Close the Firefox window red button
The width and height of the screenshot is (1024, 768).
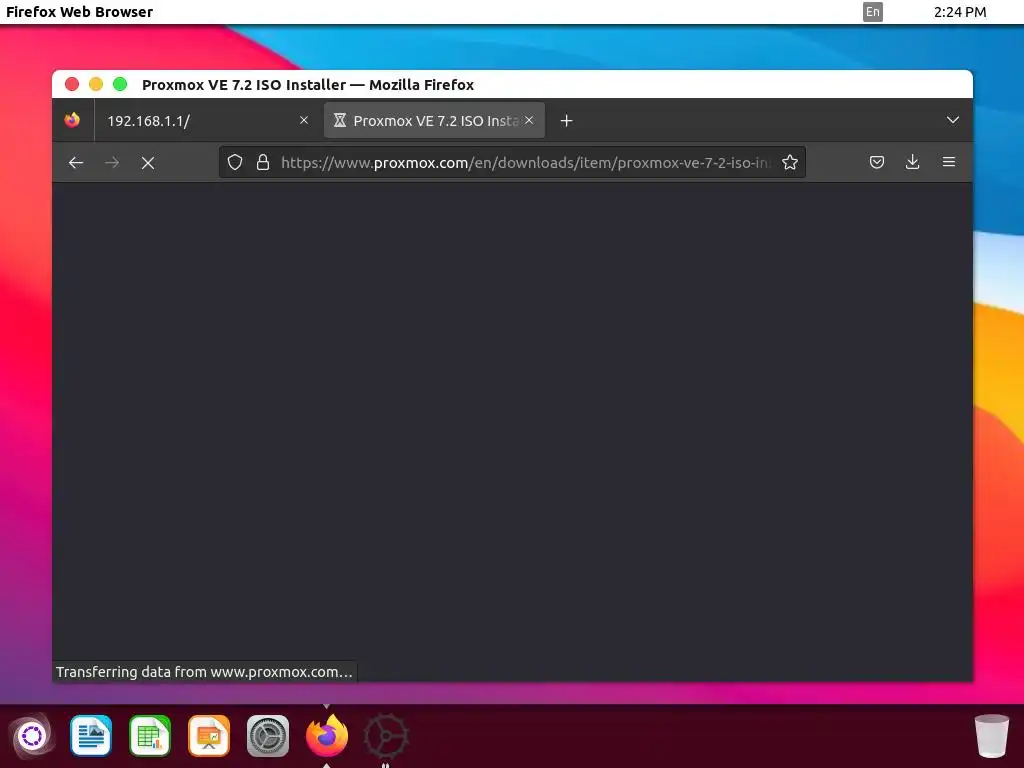point(72,84)
